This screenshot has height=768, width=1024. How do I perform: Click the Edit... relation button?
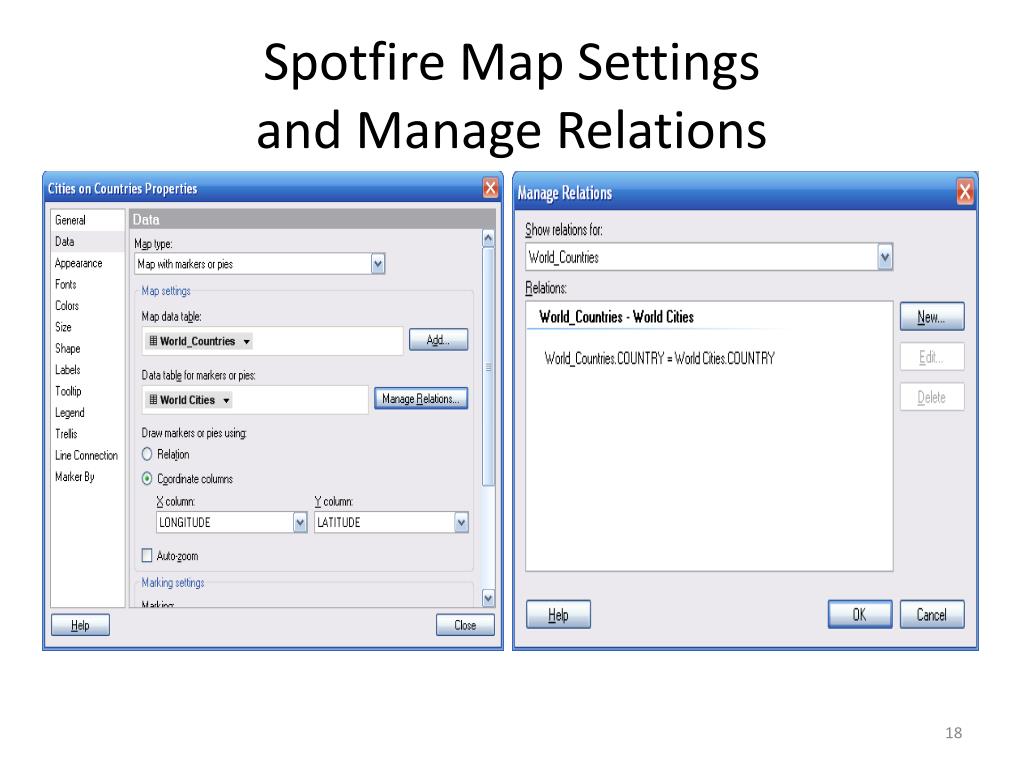932,357
